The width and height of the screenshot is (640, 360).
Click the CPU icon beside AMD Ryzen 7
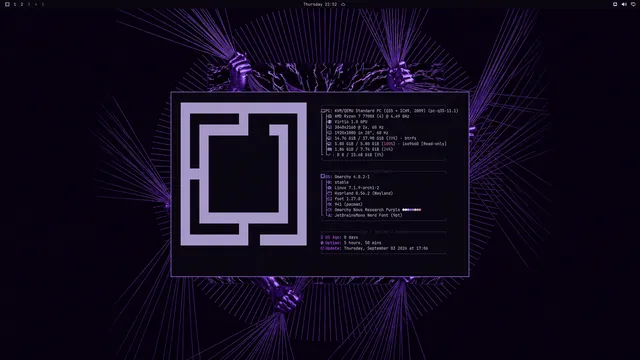[x=330, y=116]
